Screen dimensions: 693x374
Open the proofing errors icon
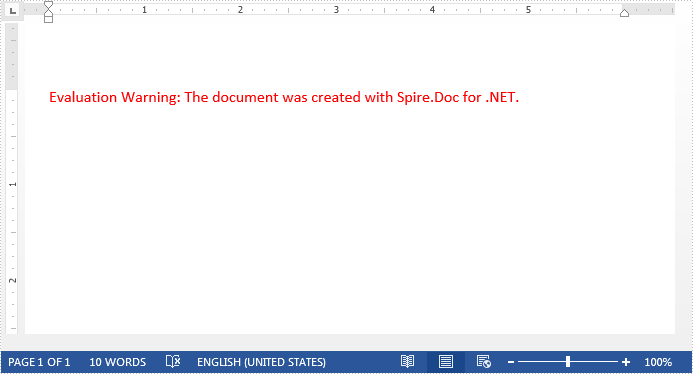tap(173, 362)
